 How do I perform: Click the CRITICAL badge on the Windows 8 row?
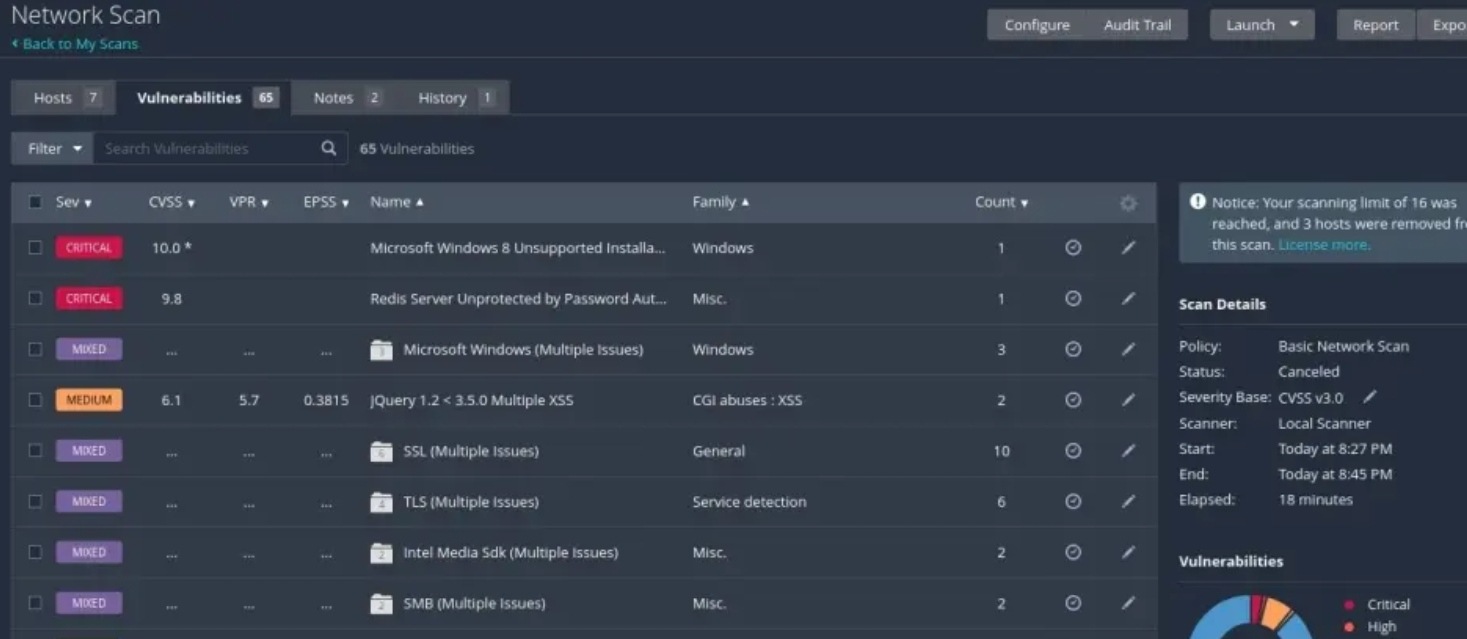click(x=89, y=247)
